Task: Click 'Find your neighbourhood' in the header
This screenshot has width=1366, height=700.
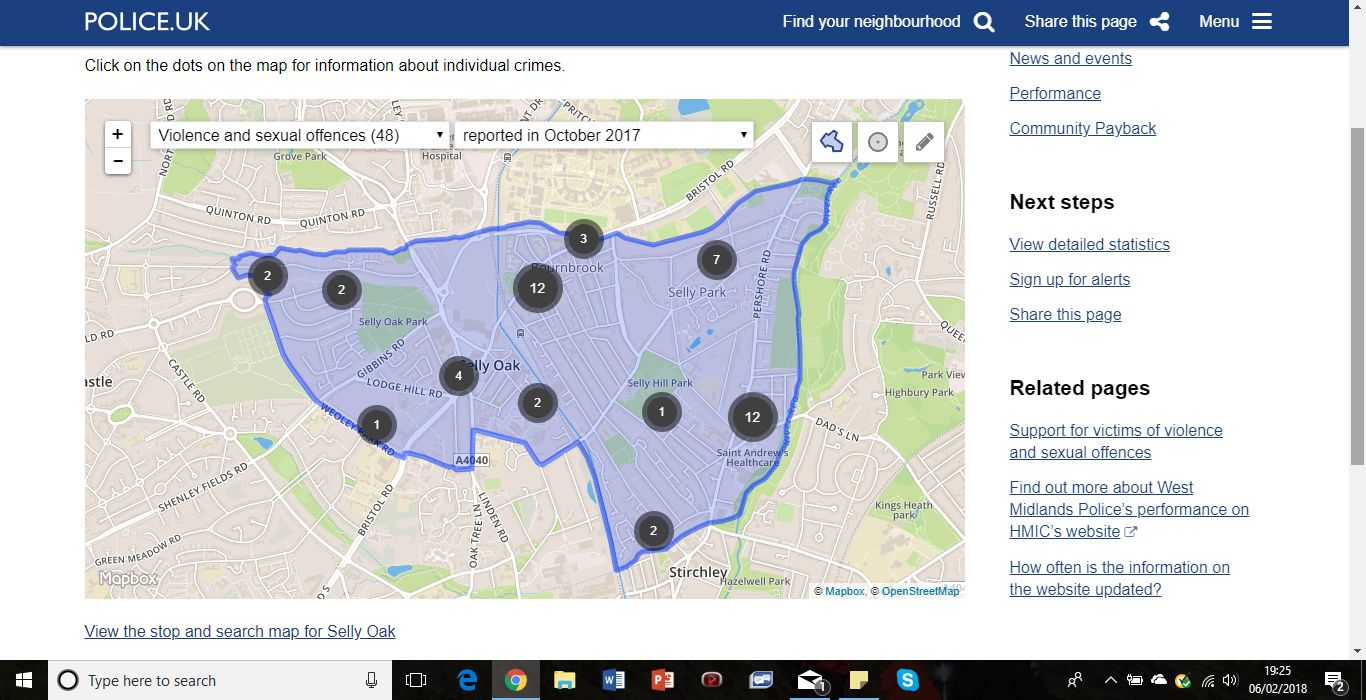Action: pos(871,22)
